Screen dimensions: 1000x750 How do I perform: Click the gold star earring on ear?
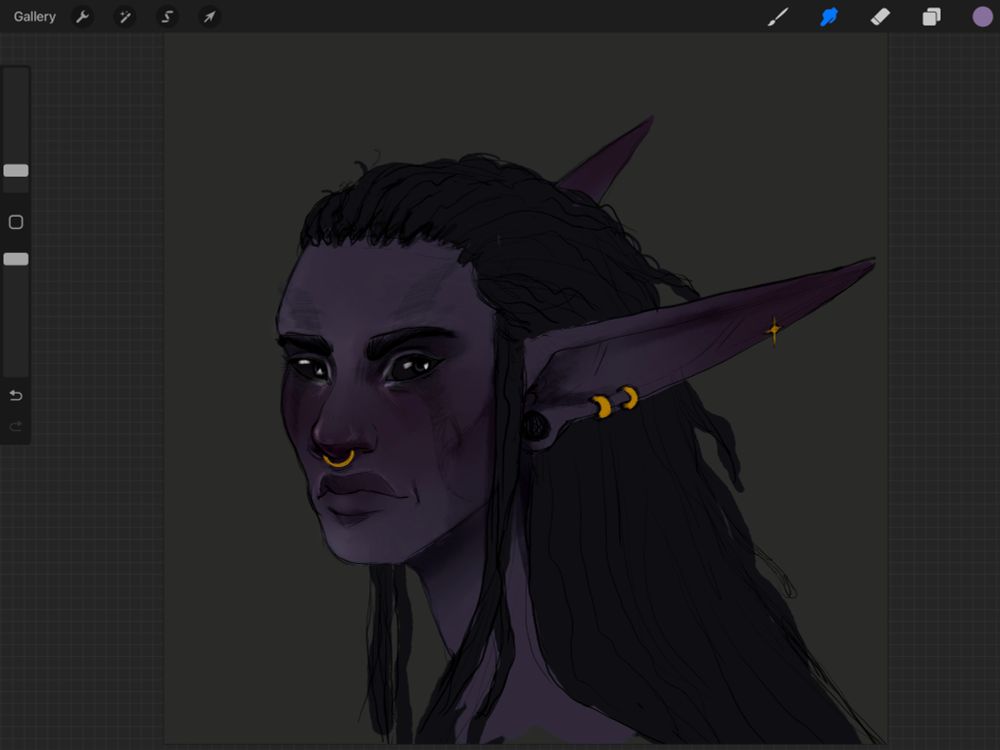[x=773, y=330]
